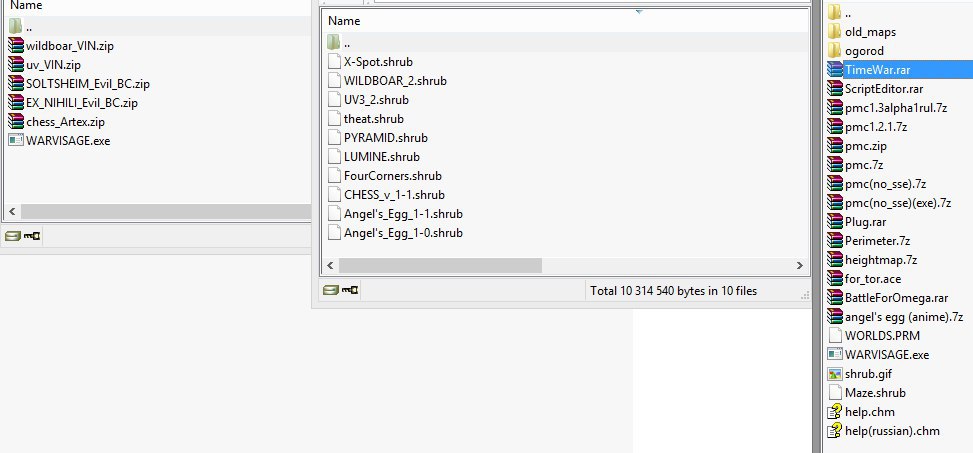Image resolution: width=973 pixels, height=453 pixels.
Task: Select WORLDS.PRM file name
Action: pyautogui.click(x=882, y=336)
